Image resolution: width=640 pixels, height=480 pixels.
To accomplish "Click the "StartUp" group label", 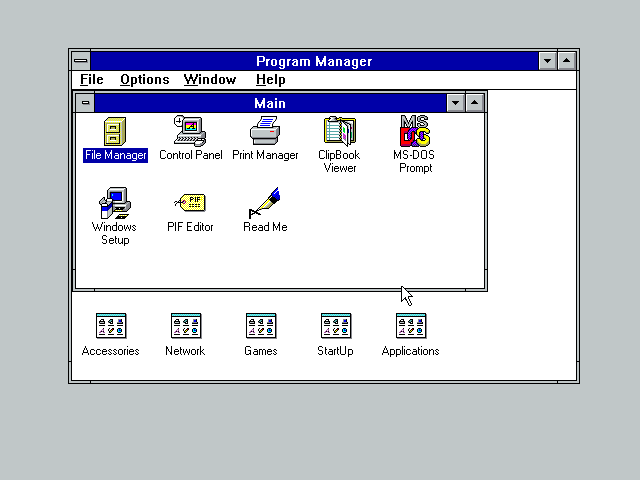I will [336, 351].
